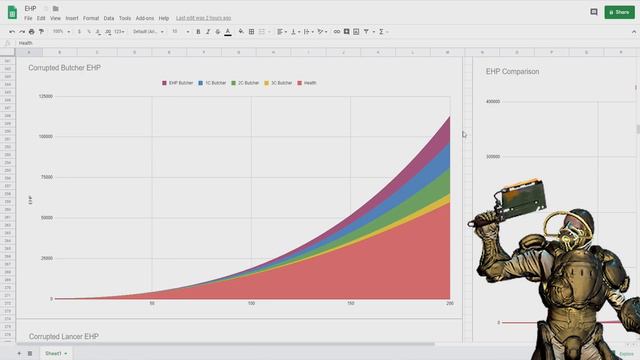Click the 2C Butcher legend entry
Viewport: 640px width, 360px height.
pos(245,83)
